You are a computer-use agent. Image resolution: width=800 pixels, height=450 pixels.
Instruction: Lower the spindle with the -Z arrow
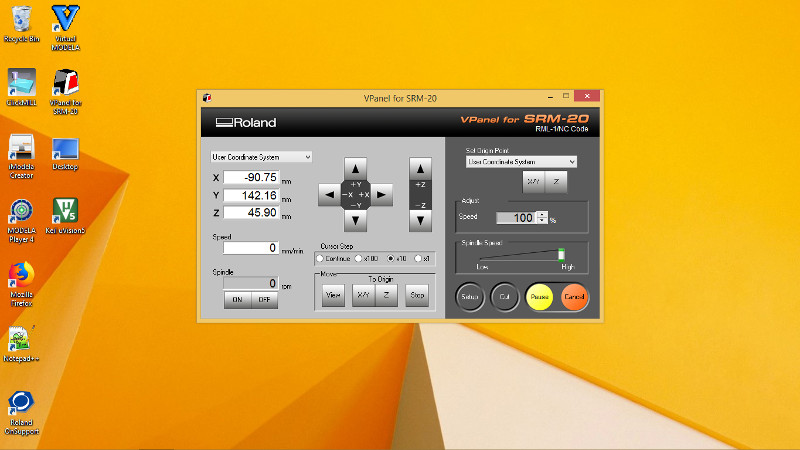tap(420, 221)
